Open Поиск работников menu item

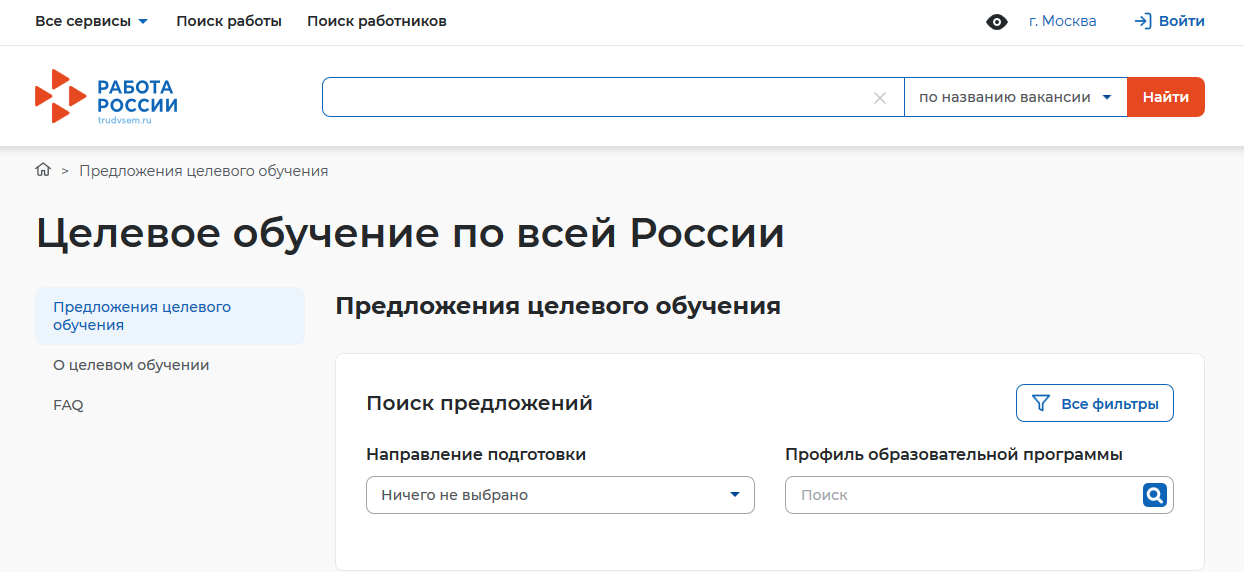377,21
